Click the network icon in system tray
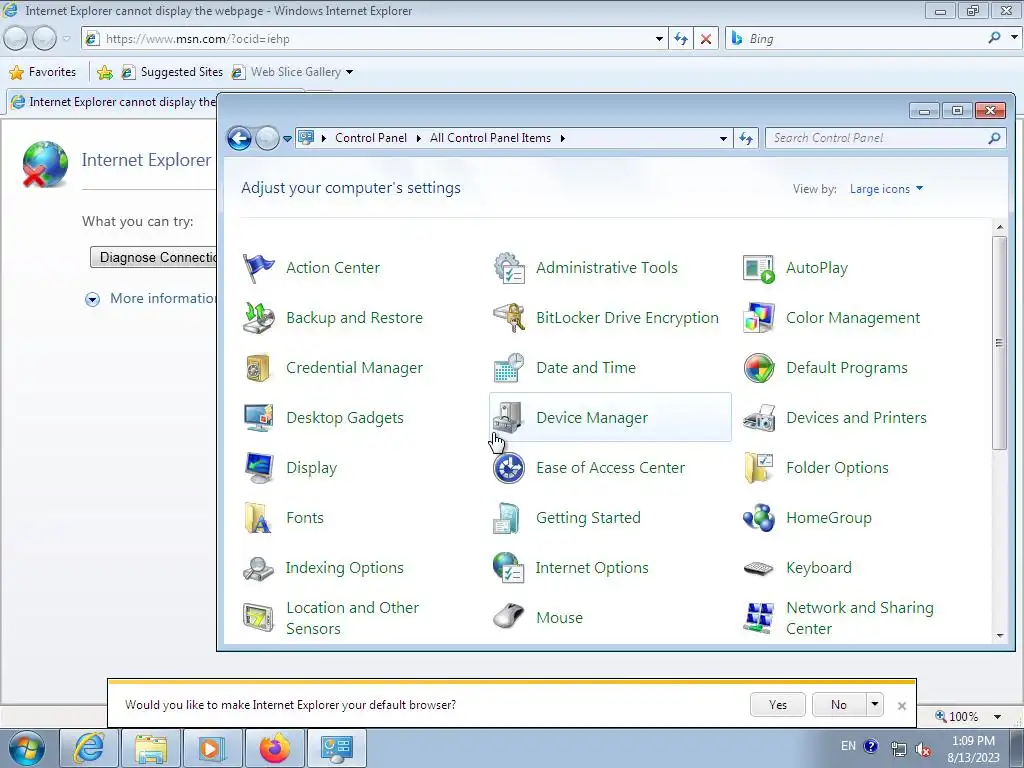The width and height of the screenshot is (1024, 768). [899, 749]
